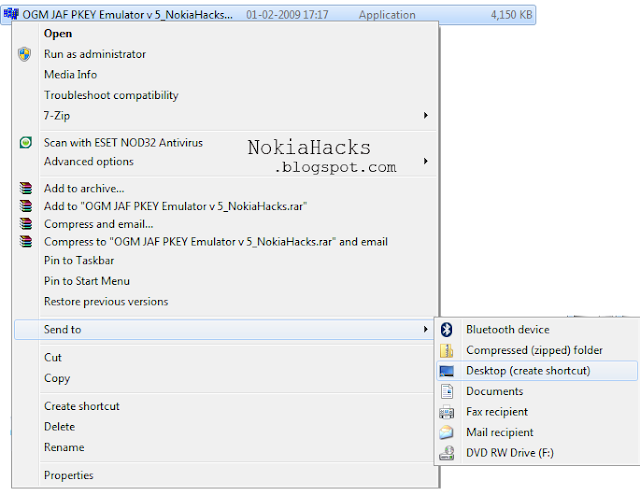Select Restore previous versions
Viewport: 640px width, 495px height.
[225, 301]
